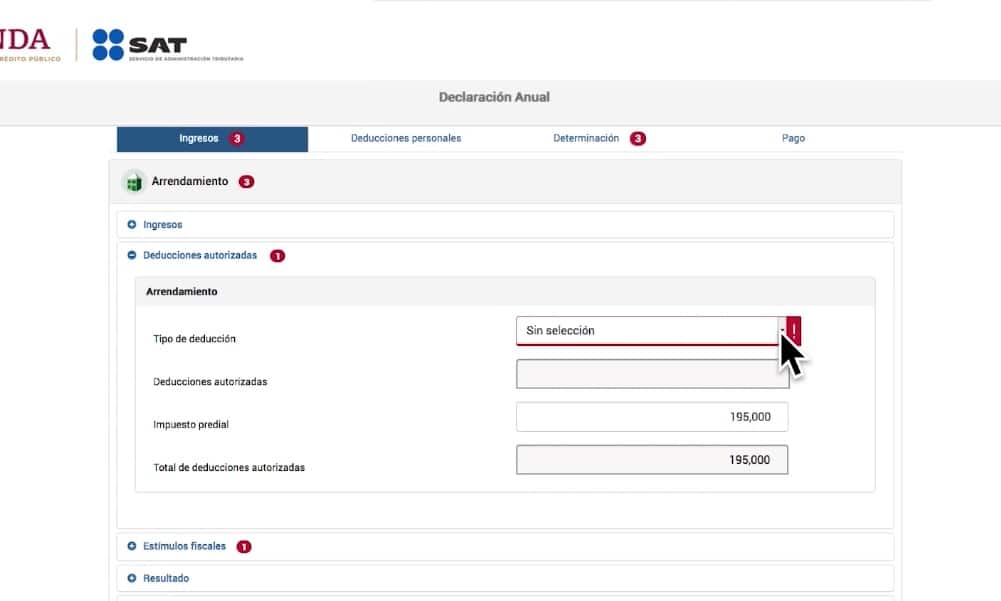Collapse the Deducciones autorizadas section
The image size is (1001, 601).
pos(199,256)
